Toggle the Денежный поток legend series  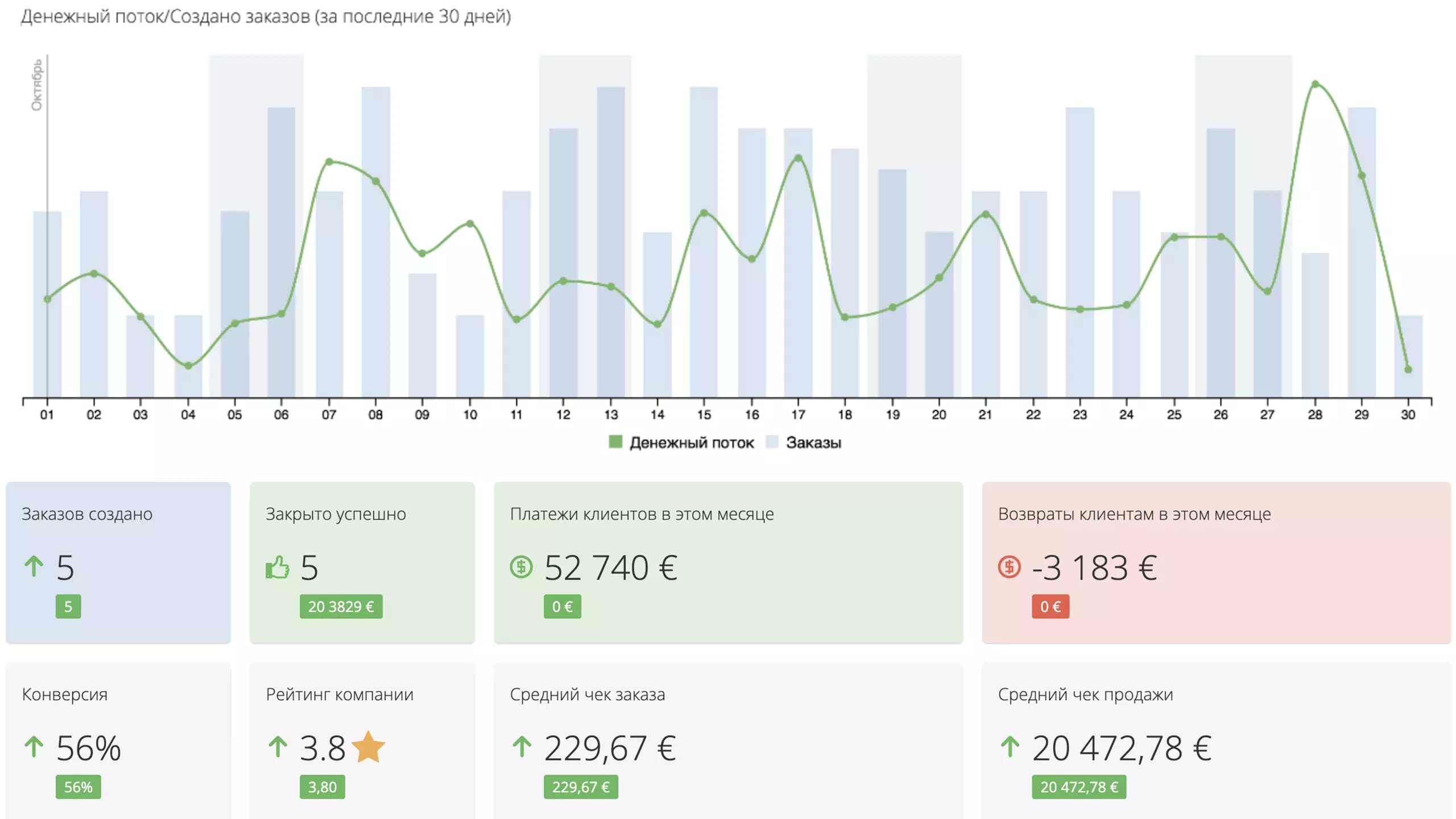tap(681, 442)
